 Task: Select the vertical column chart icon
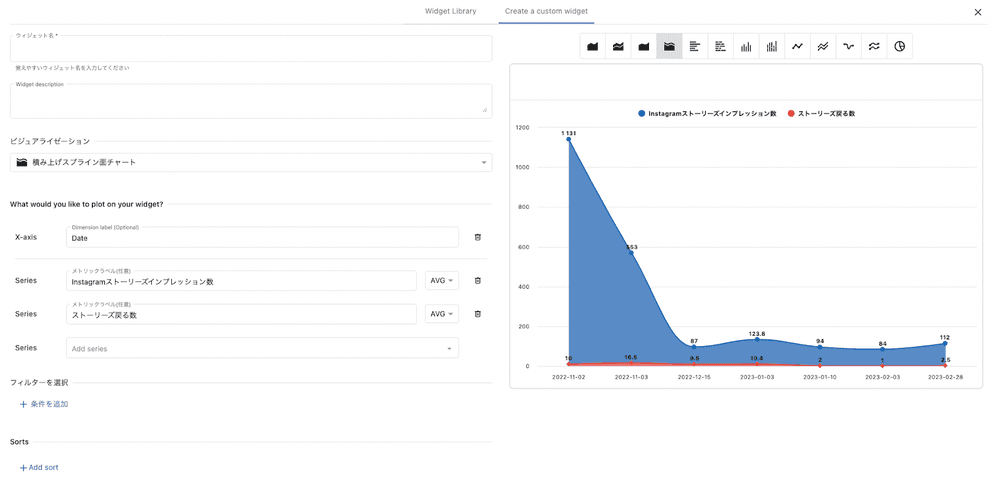pos(746,46)
